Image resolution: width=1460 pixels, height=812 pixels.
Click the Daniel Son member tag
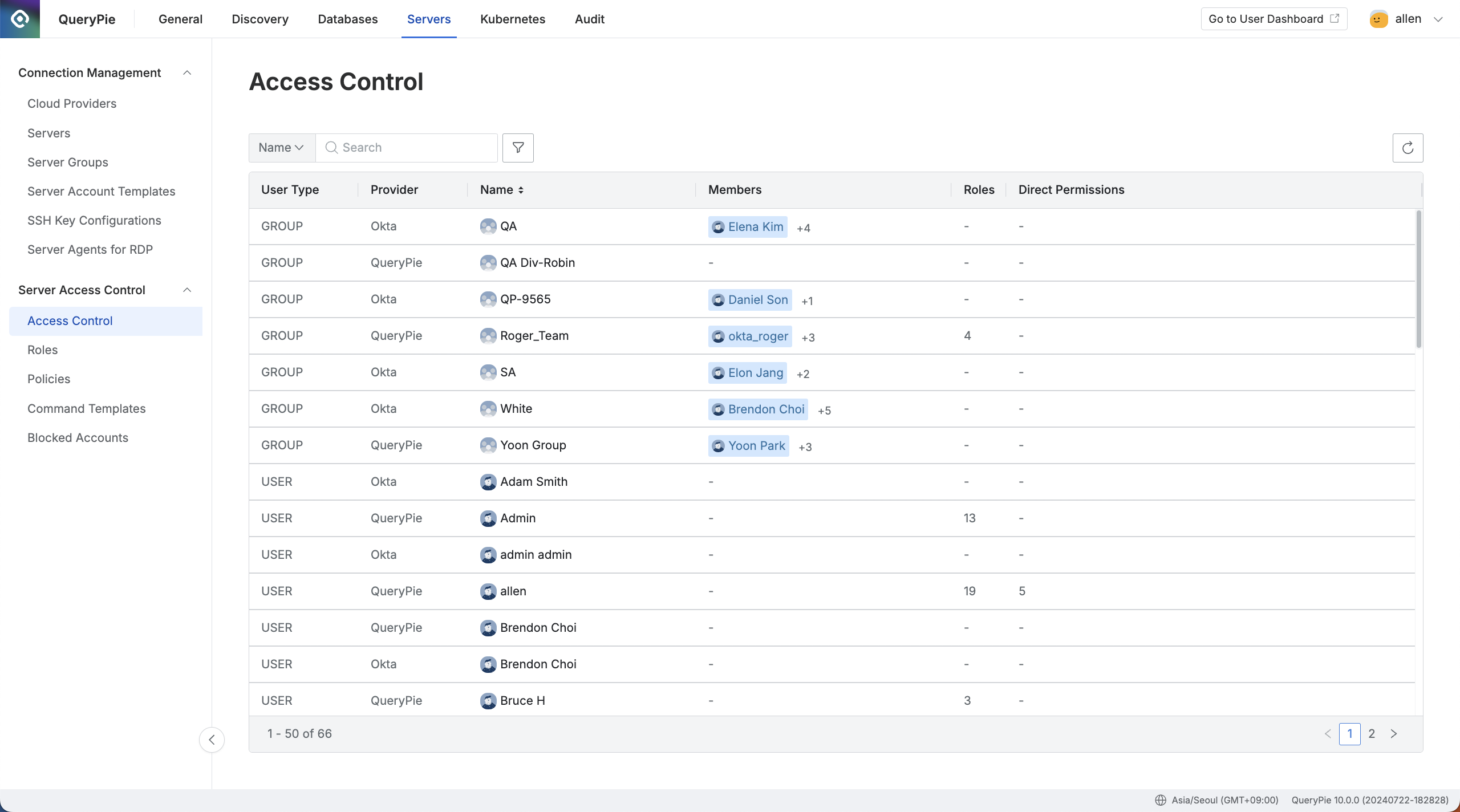tap(750, 300)
